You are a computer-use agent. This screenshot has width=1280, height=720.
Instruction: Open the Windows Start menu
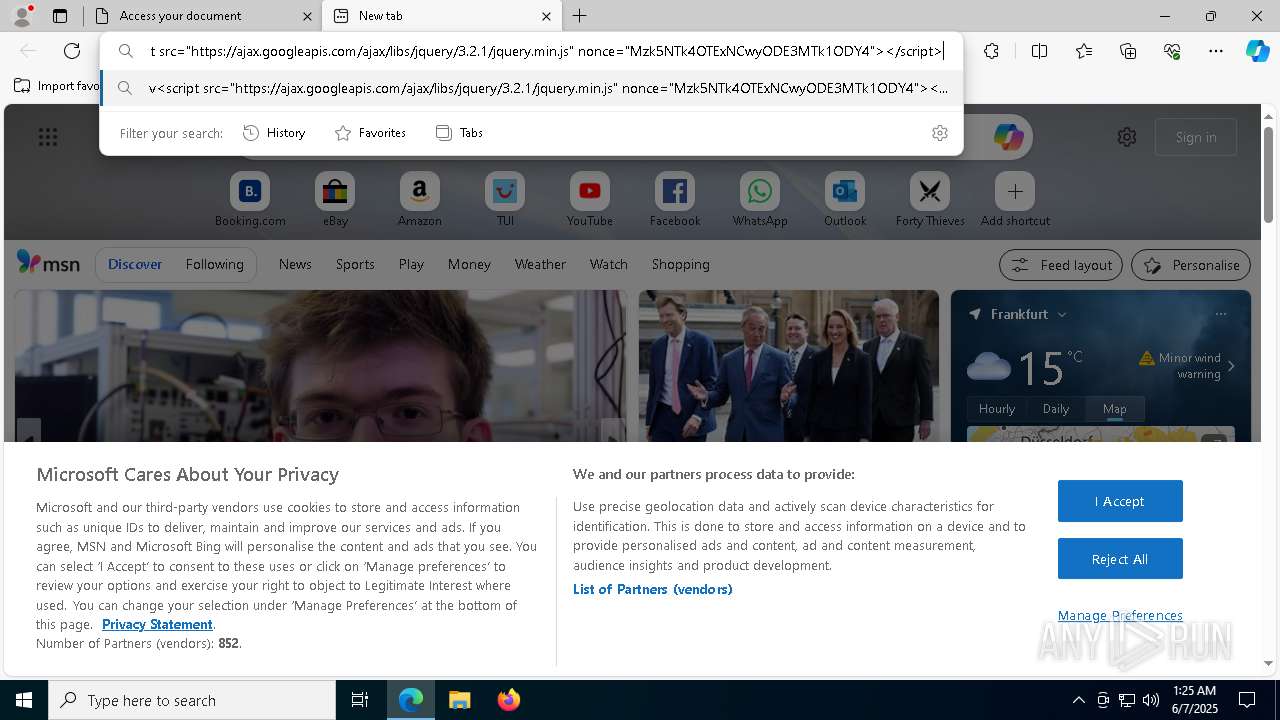click(x=24, y=700)
